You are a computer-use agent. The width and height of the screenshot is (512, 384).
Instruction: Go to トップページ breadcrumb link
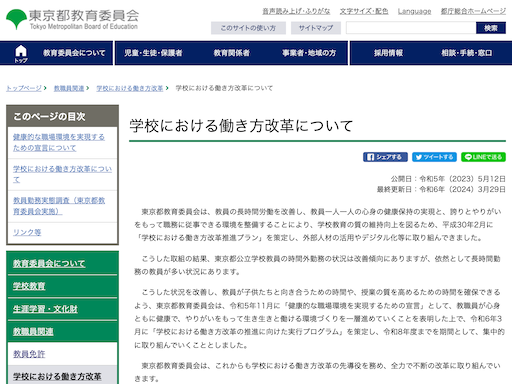click(x=24, y=88)
